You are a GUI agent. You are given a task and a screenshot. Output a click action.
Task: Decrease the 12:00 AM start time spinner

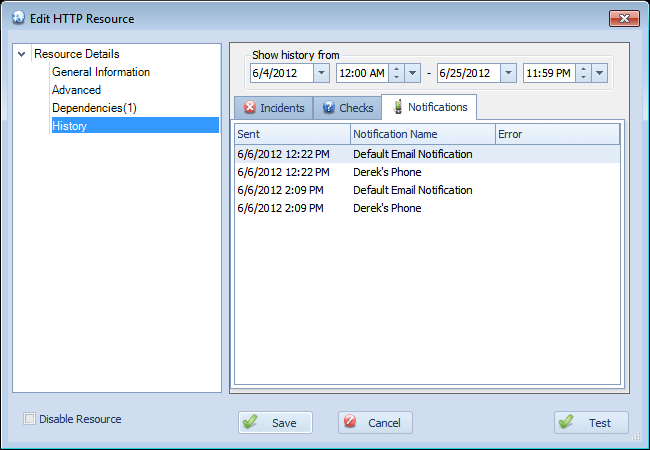[x=396, y=77]
